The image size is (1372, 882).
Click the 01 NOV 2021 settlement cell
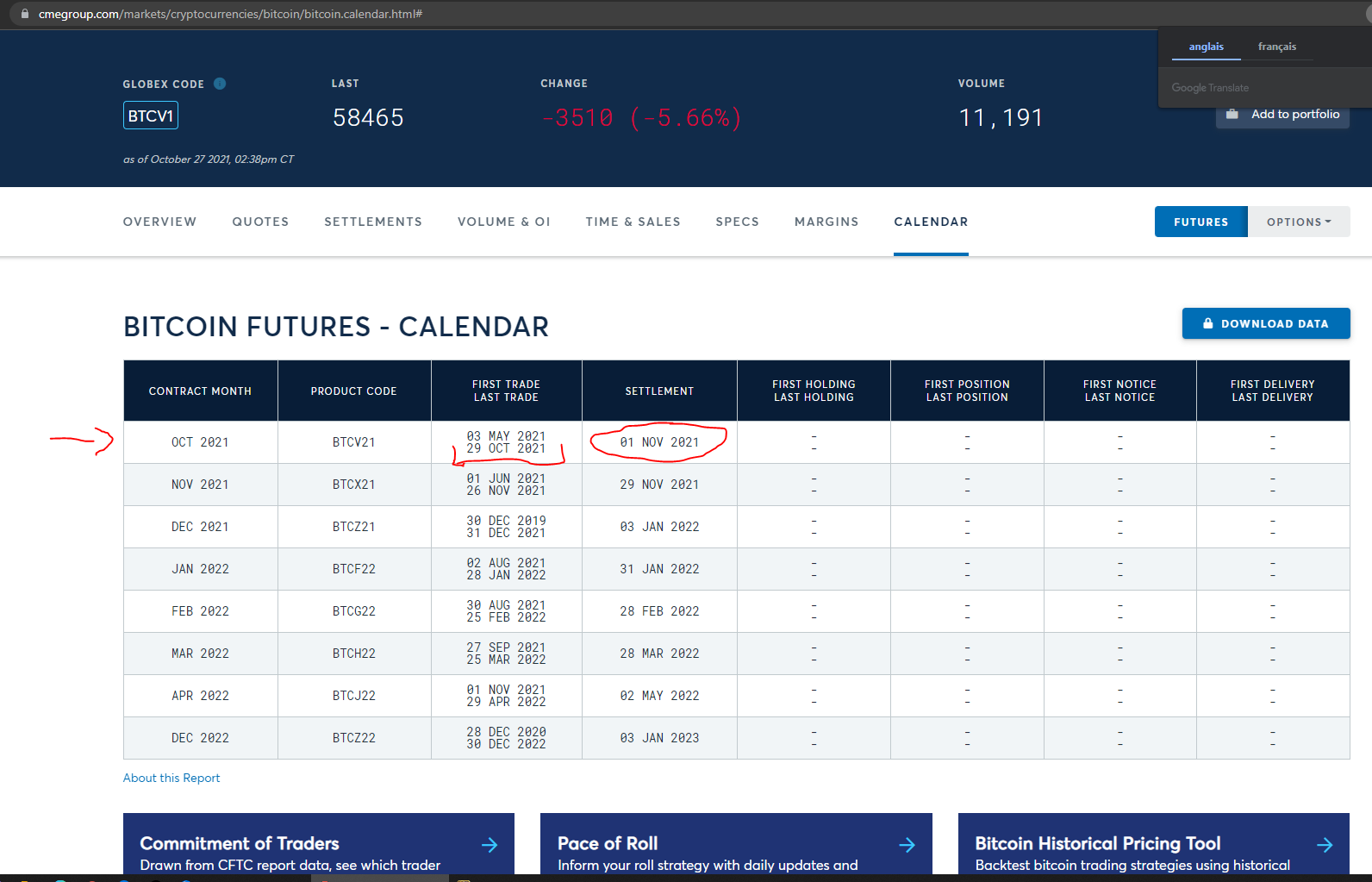[659, 442]
